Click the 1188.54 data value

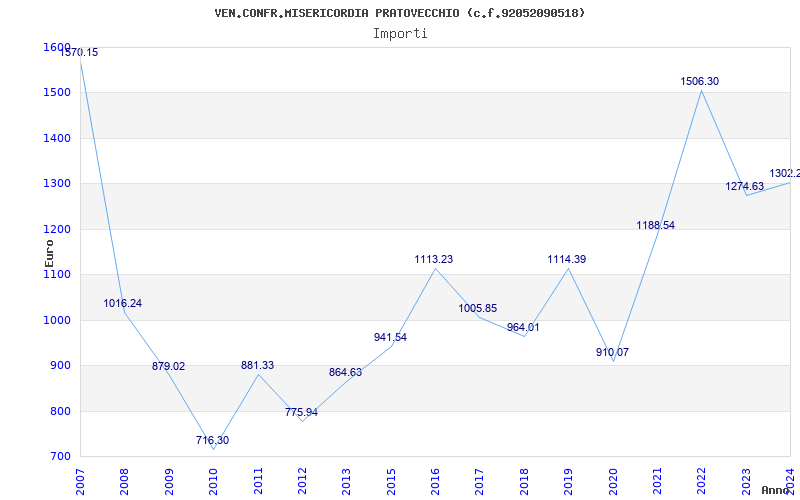[656, 225]
